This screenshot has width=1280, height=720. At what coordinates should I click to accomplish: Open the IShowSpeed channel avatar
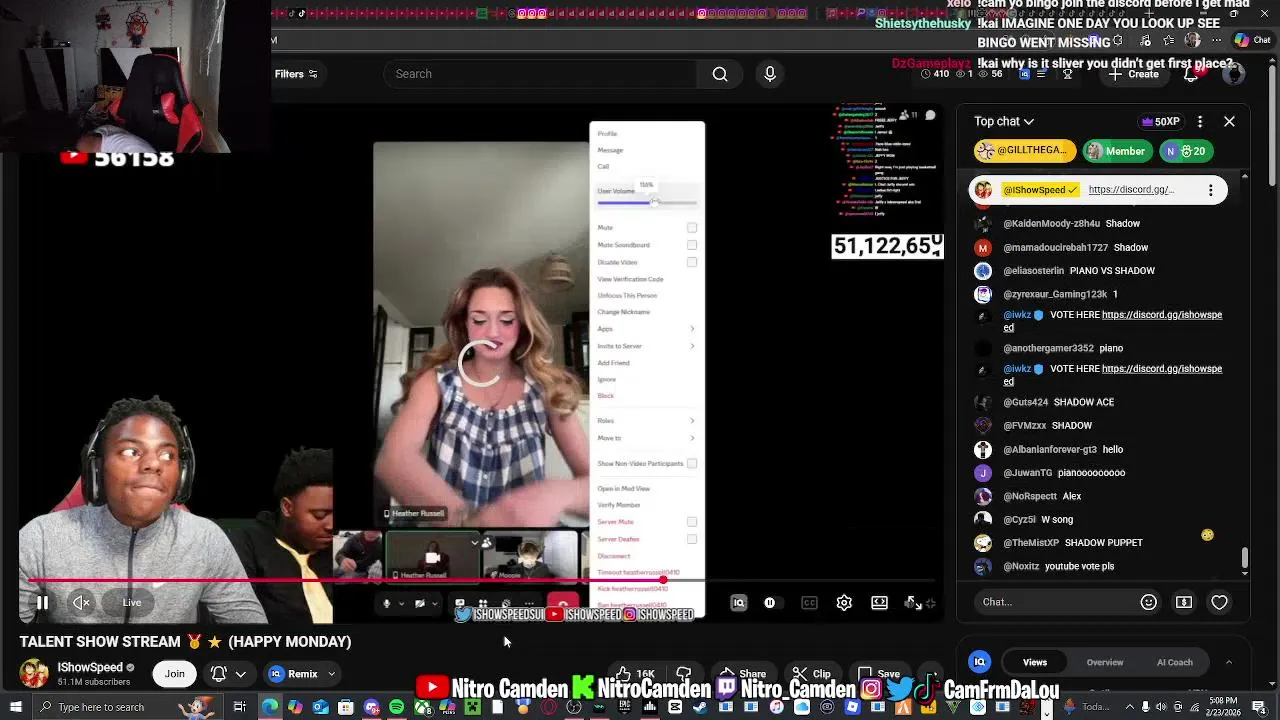click(x=34, y=673)
